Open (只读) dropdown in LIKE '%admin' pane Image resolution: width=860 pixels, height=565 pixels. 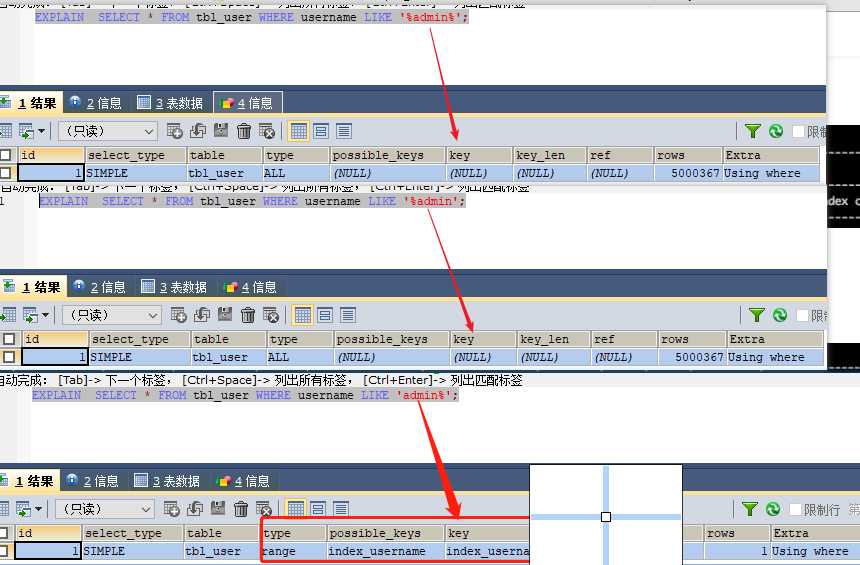tap(112, 315)
